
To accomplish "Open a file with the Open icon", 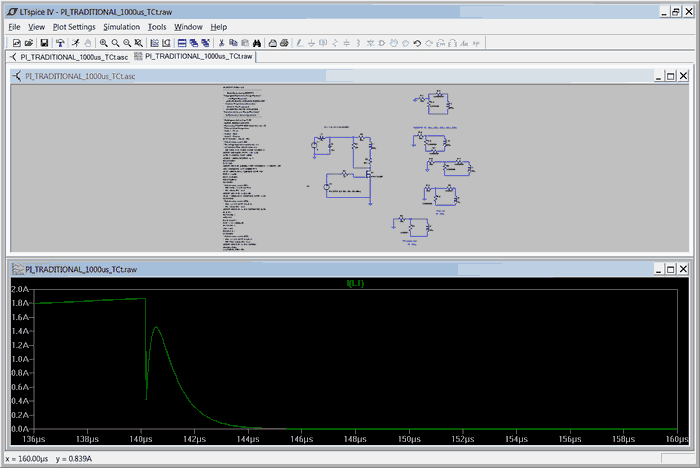I will (x=30, y=43).
